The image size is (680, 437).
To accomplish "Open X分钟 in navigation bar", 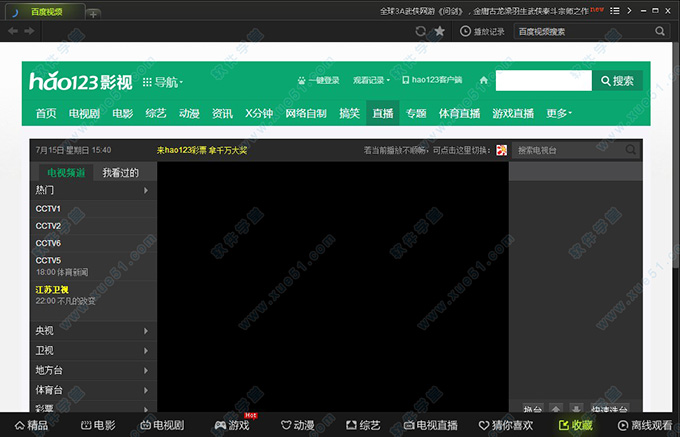I will (x=259, y=114).
